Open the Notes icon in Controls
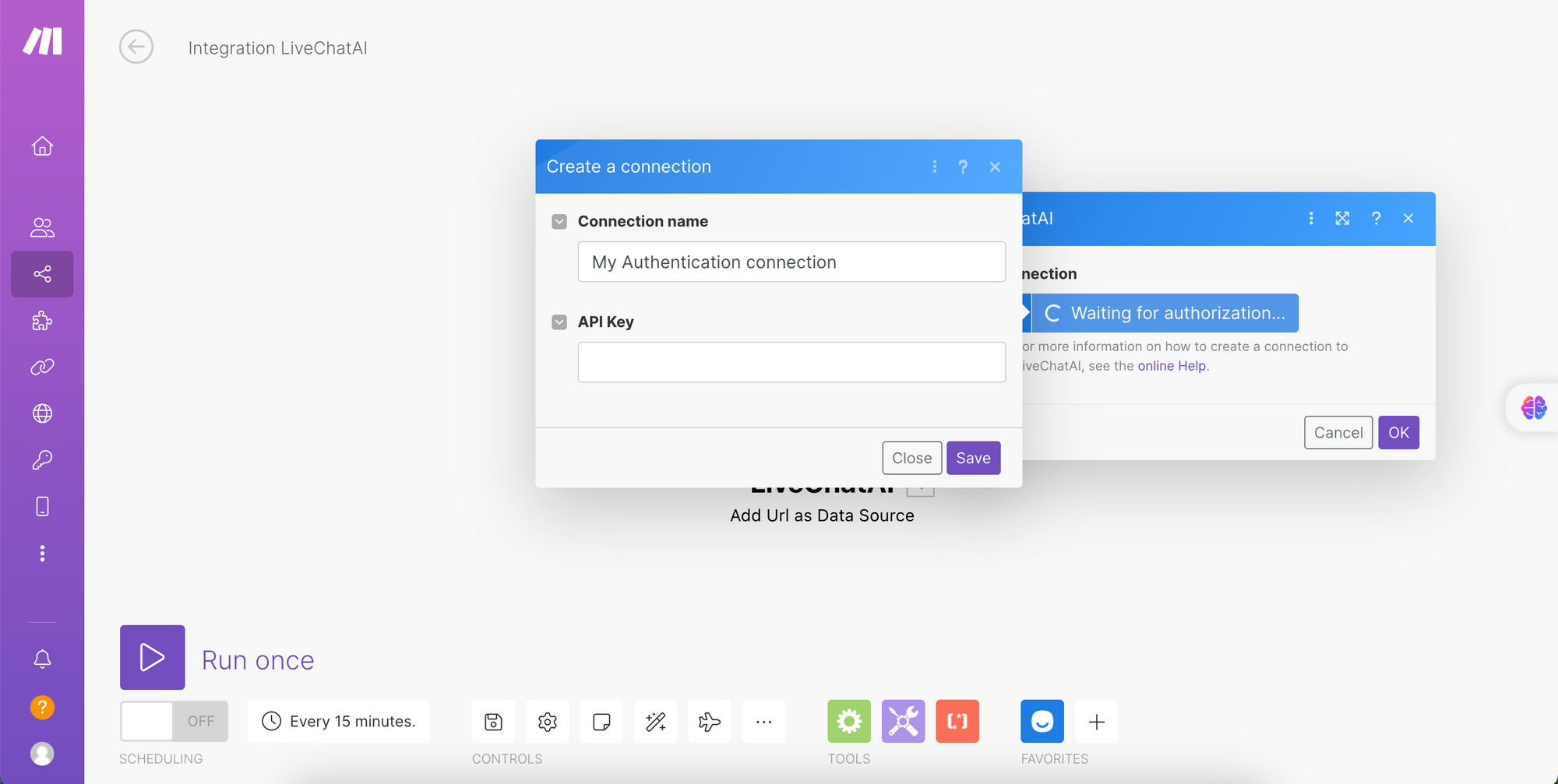This screenshot has width=1558, height=784. pos(601,722)
